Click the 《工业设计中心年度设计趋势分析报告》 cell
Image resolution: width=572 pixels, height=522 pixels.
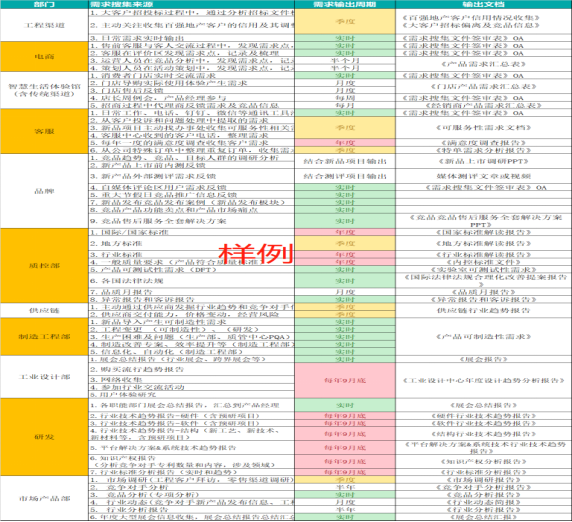click(x=483, y=380)
